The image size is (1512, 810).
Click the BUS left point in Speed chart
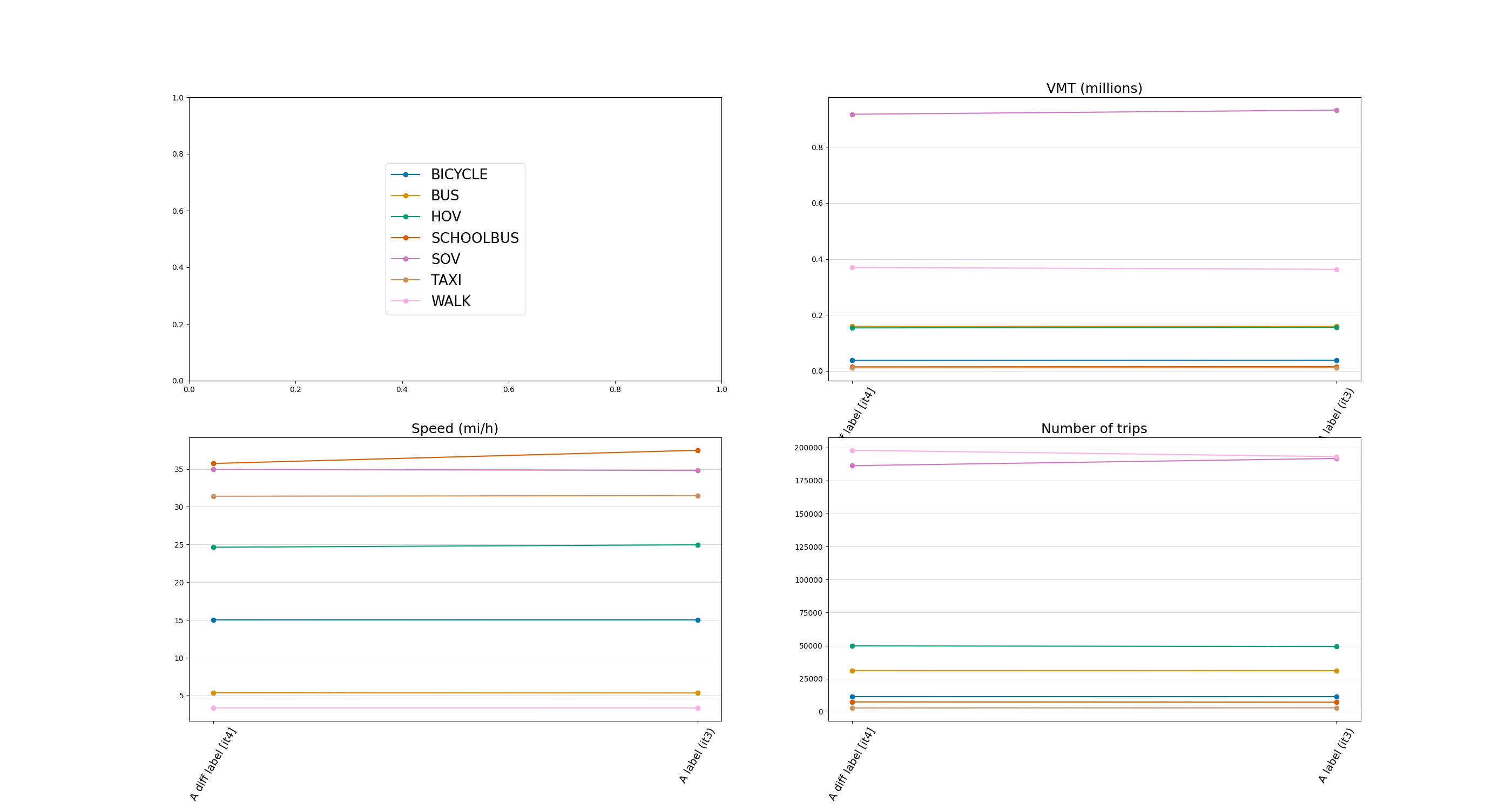click(x=214, y=693)
